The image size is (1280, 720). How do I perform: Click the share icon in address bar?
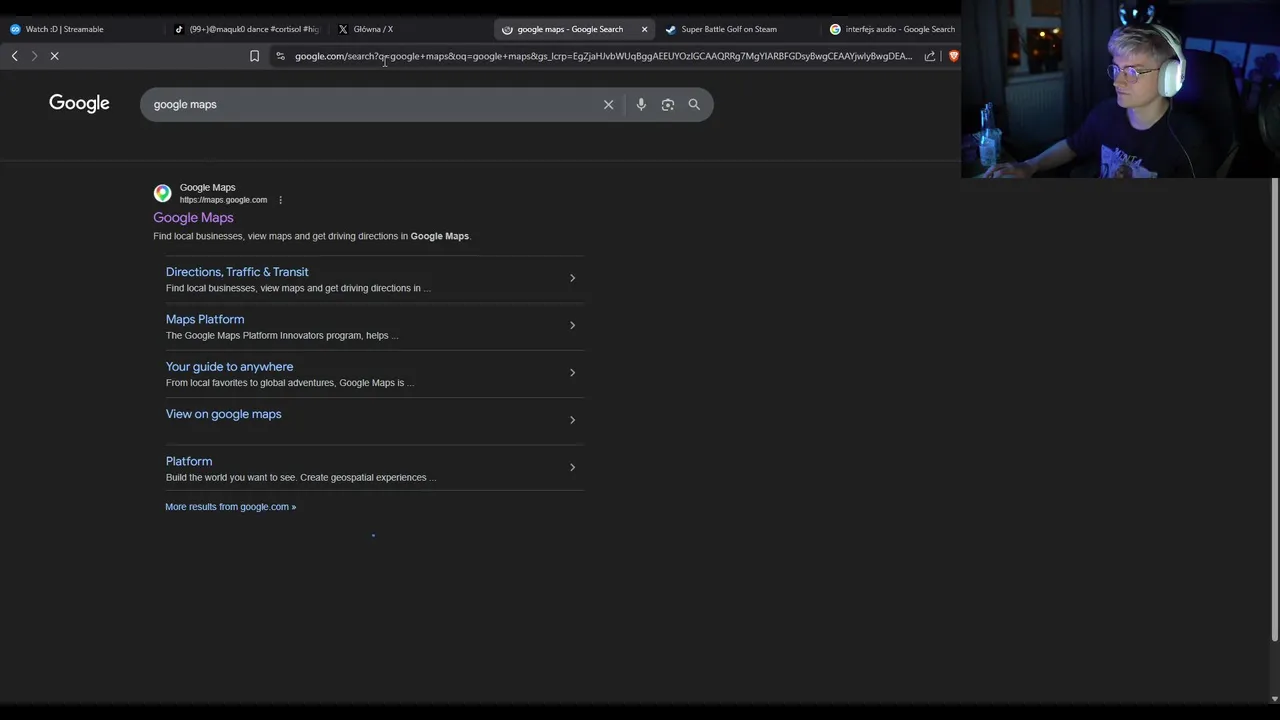[930, 56]
